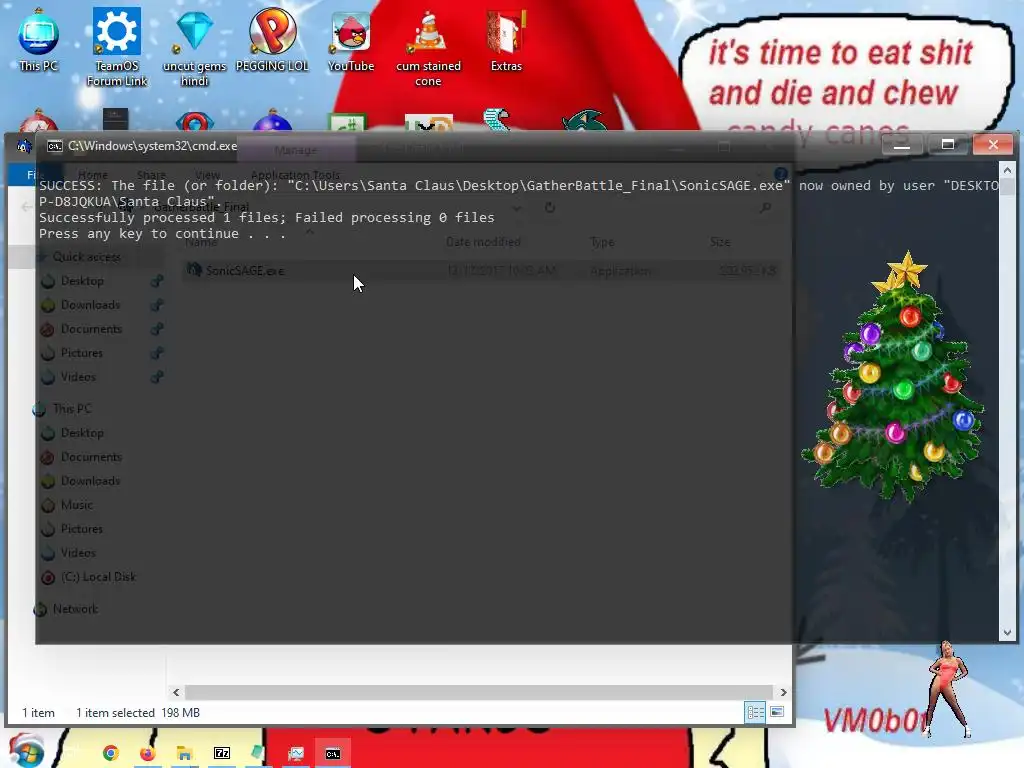This screenshot has width=1024, height=768.
Task: Open Desktop under Quick access
Action: 82,281
